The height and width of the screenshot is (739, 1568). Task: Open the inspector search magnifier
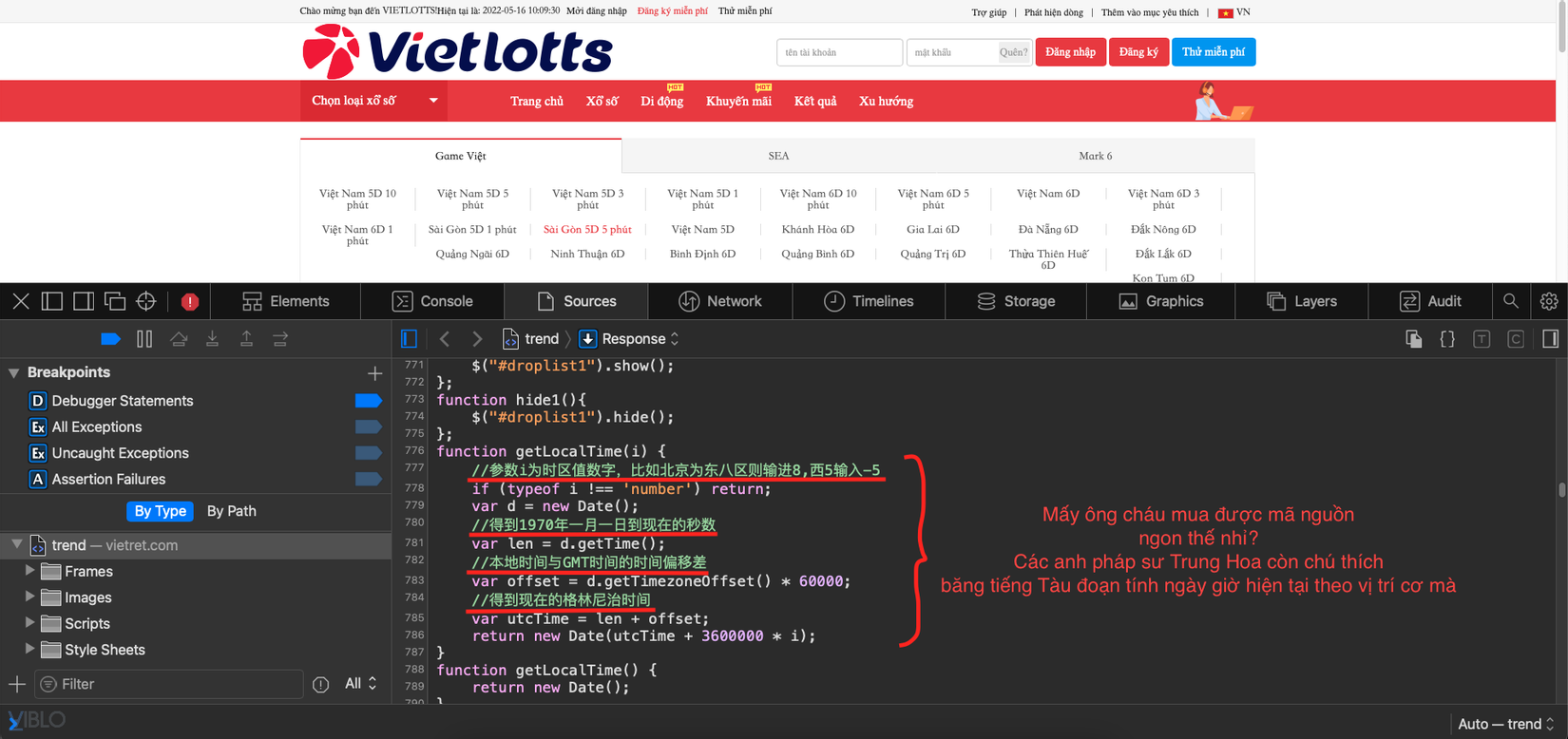(1510, 301)
